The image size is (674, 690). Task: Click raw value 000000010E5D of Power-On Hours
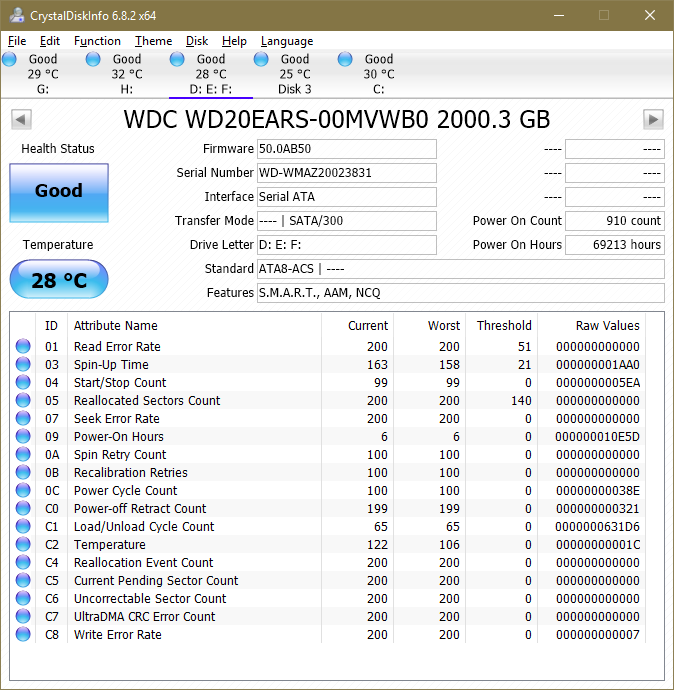(x=597, y=437)
